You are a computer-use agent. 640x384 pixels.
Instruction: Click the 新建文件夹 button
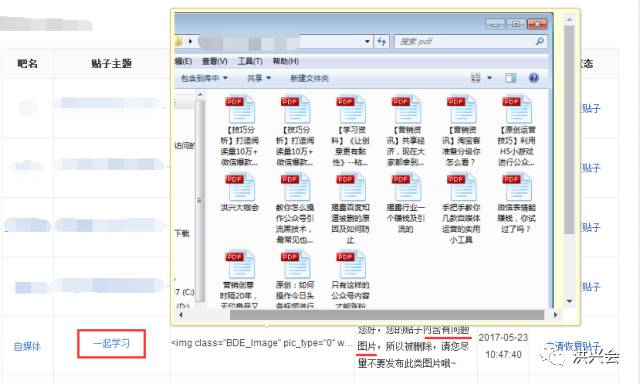coord(309,78)
